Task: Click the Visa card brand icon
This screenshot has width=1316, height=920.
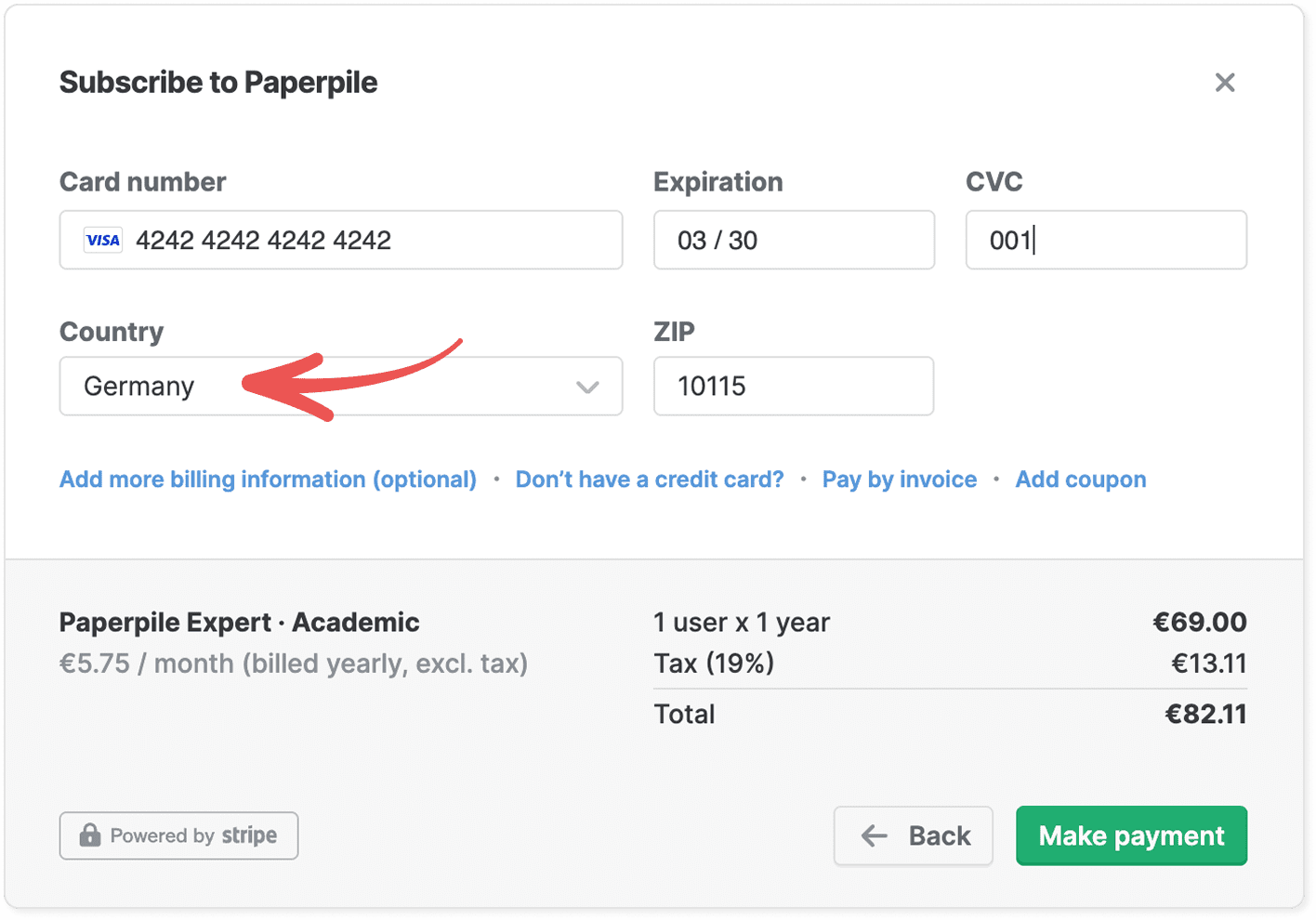Action: [x=103, y=241]
